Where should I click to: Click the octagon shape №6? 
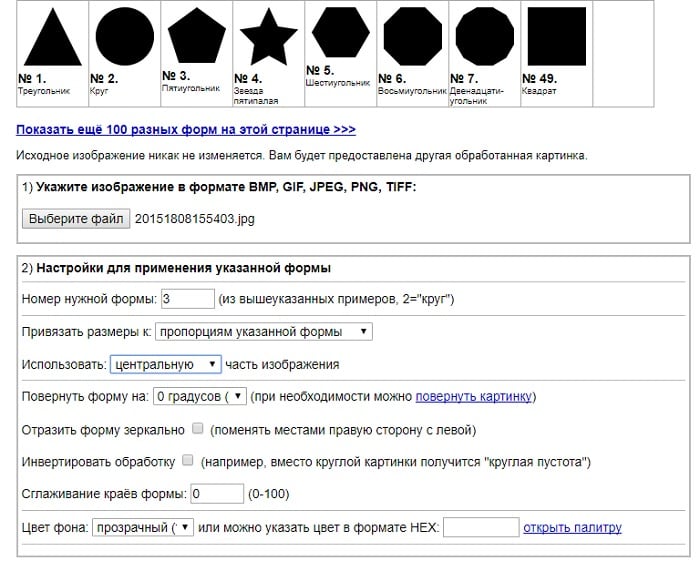(x=412, y=37)
